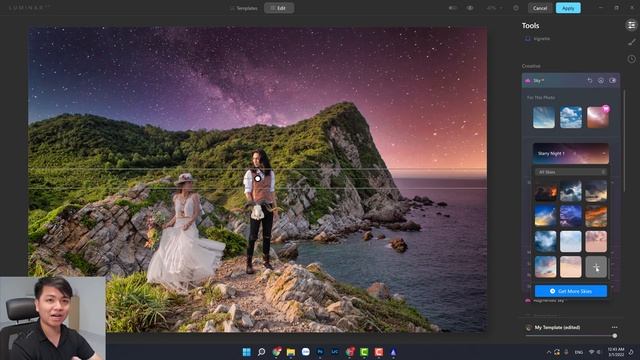This screenshot has height=360, width=640.
Task: Choose first suggested blue sky thumbnail
Action: (x=544, y=117)
